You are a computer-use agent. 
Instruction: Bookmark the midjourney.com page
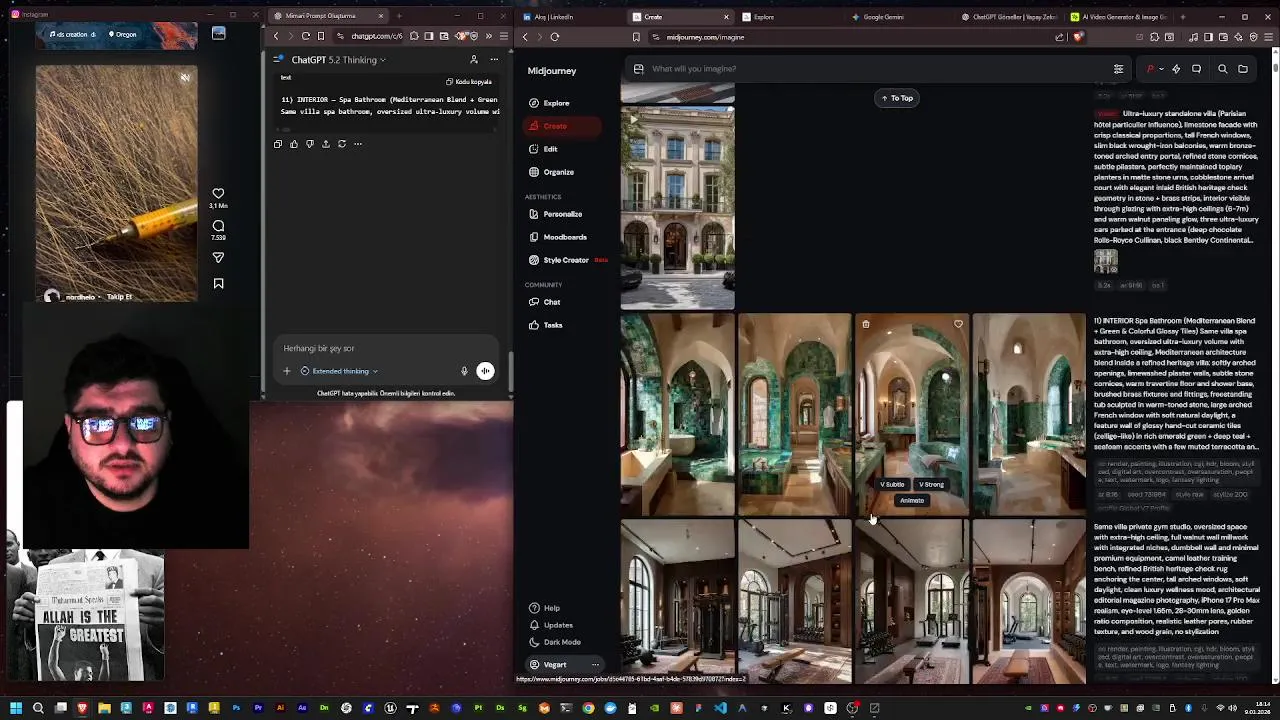[x=636, y=37]
